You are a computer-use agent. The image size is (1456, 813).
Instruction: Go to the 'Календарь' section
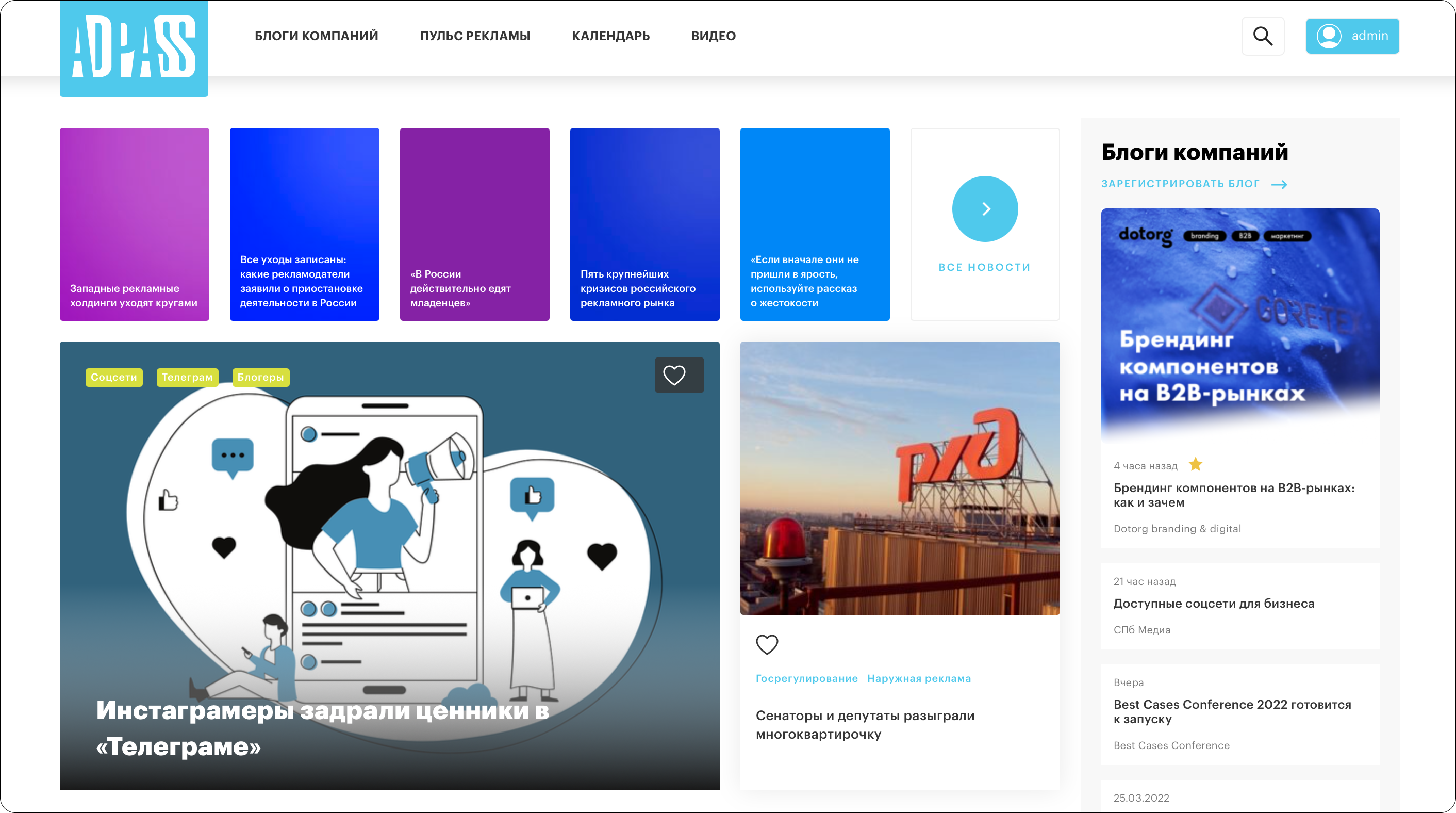610,36
